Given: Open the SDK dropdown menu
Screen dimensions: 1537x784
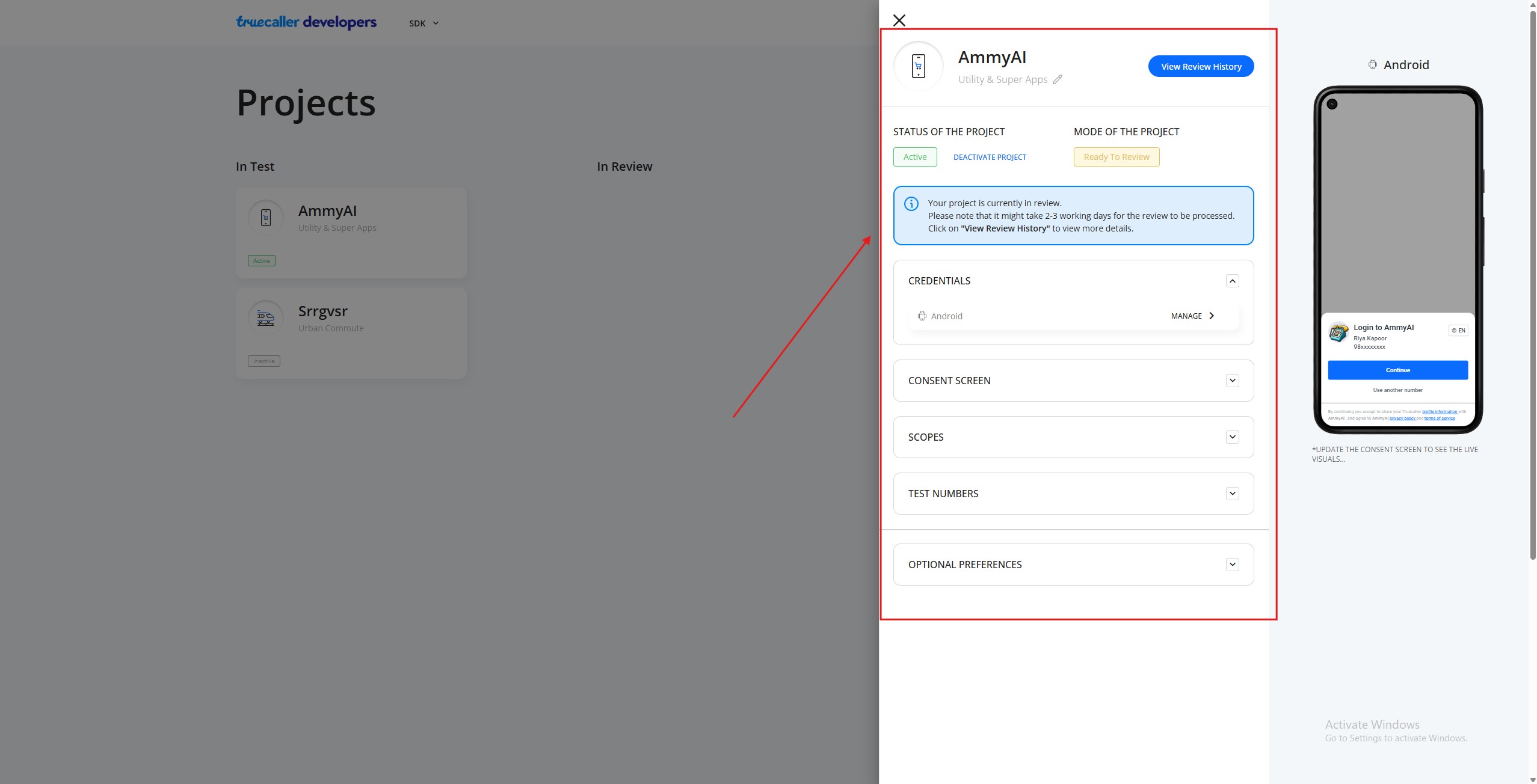Looking at the screenshot, I should point(424,23).
